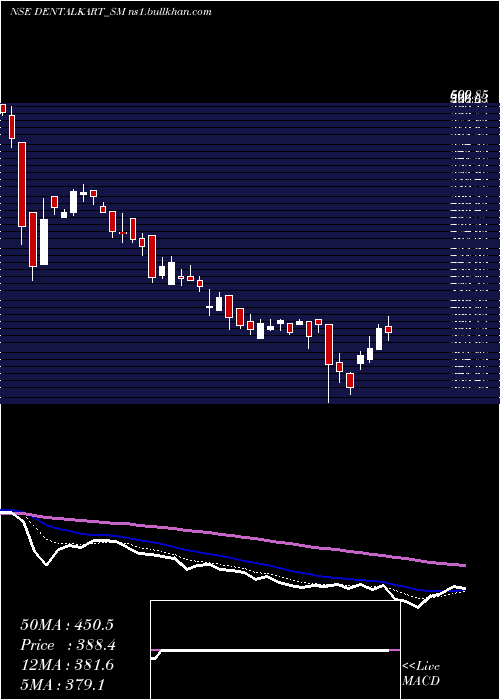500x700 pixels.
Task: Click the Price : 388.4 value
Action: [68, 645]
